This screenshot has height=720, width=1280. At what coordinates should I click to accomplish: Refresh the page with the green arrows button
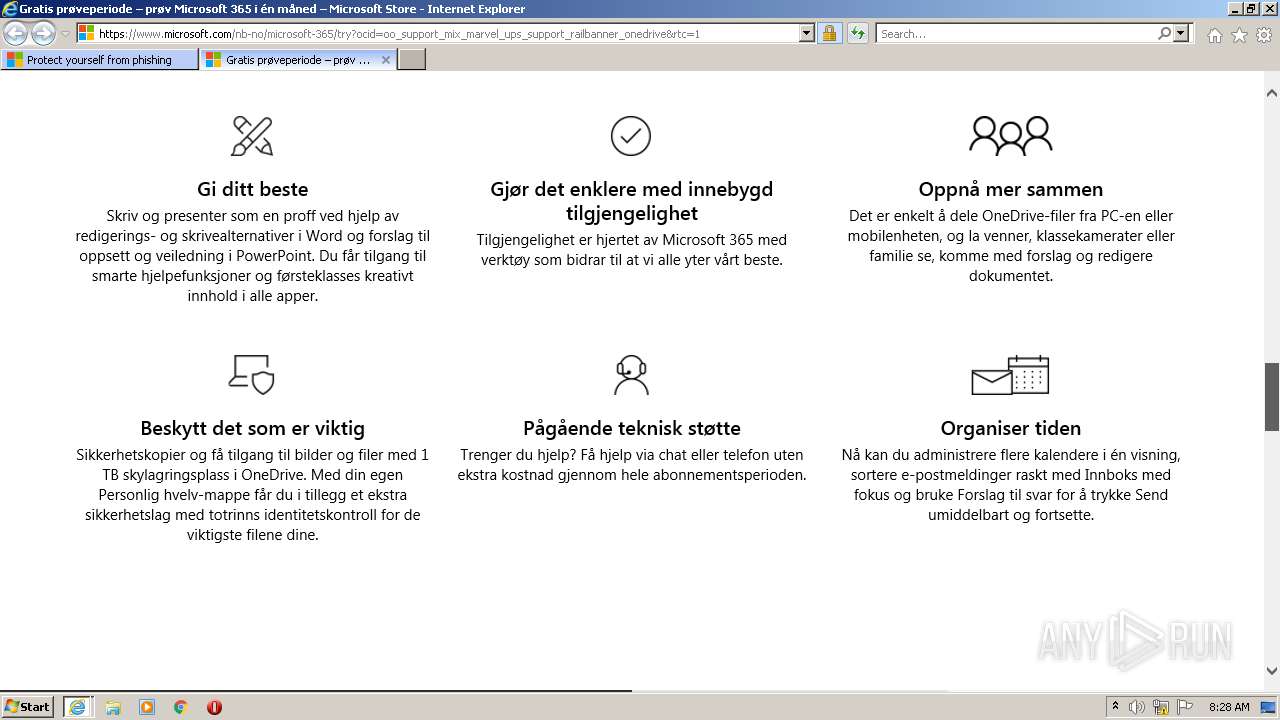857,34
